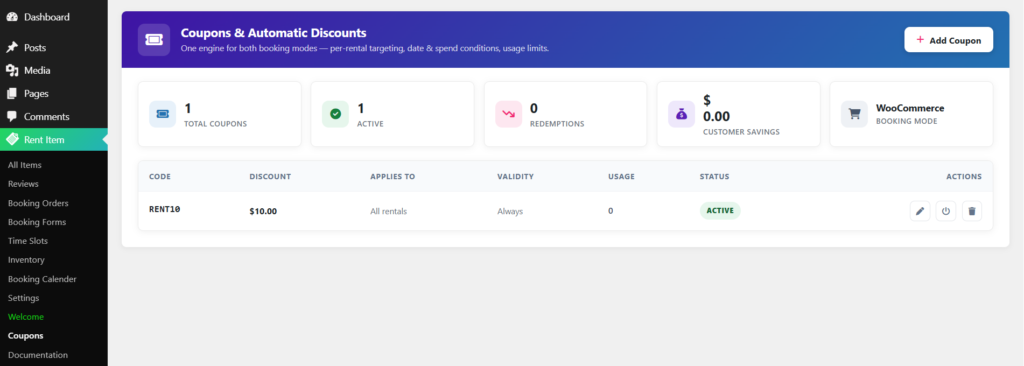
Task: Select the Coupons submenu item
Action: (x=25, y=336)
